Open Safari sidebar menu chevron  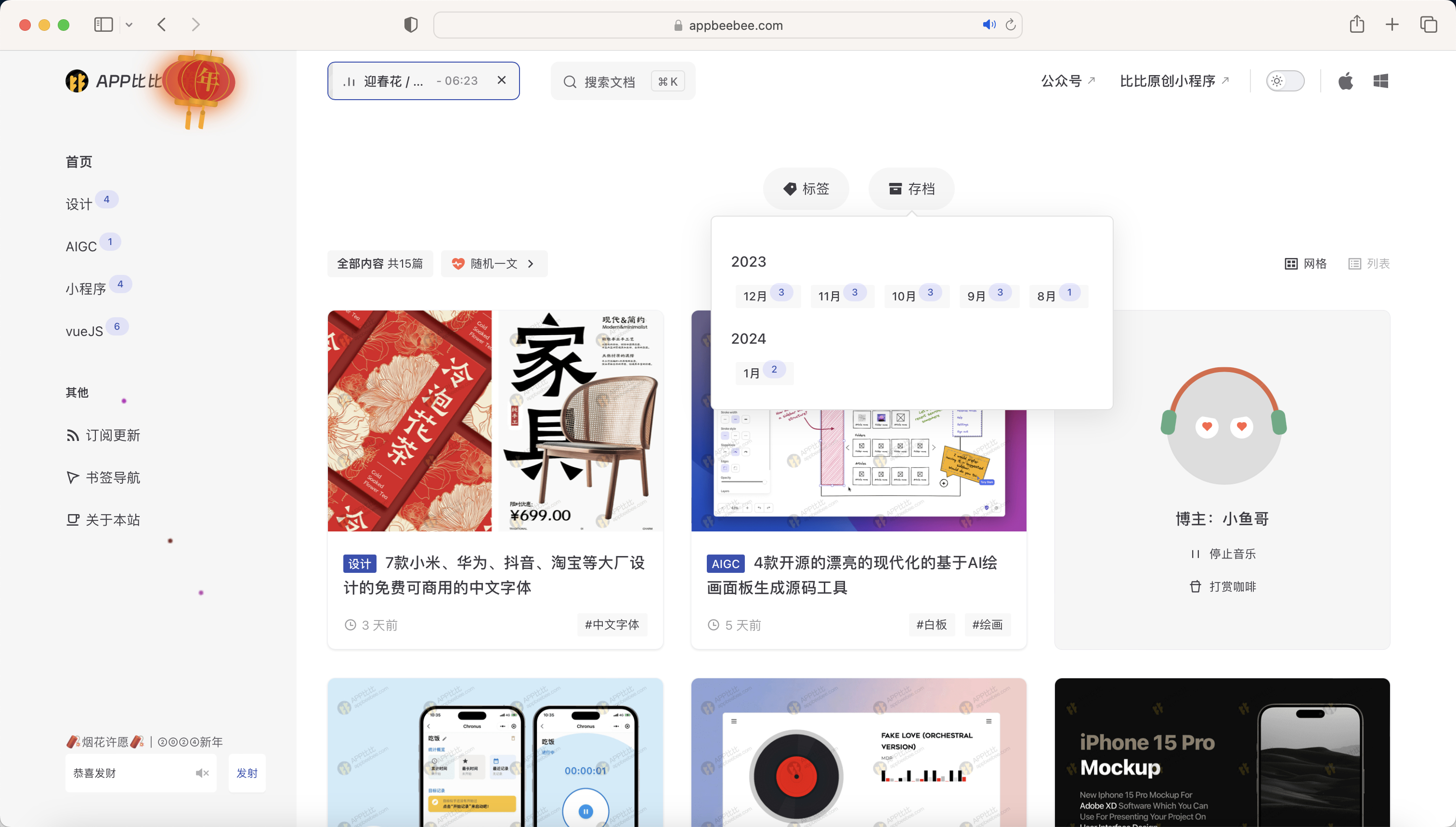point(129,25)
